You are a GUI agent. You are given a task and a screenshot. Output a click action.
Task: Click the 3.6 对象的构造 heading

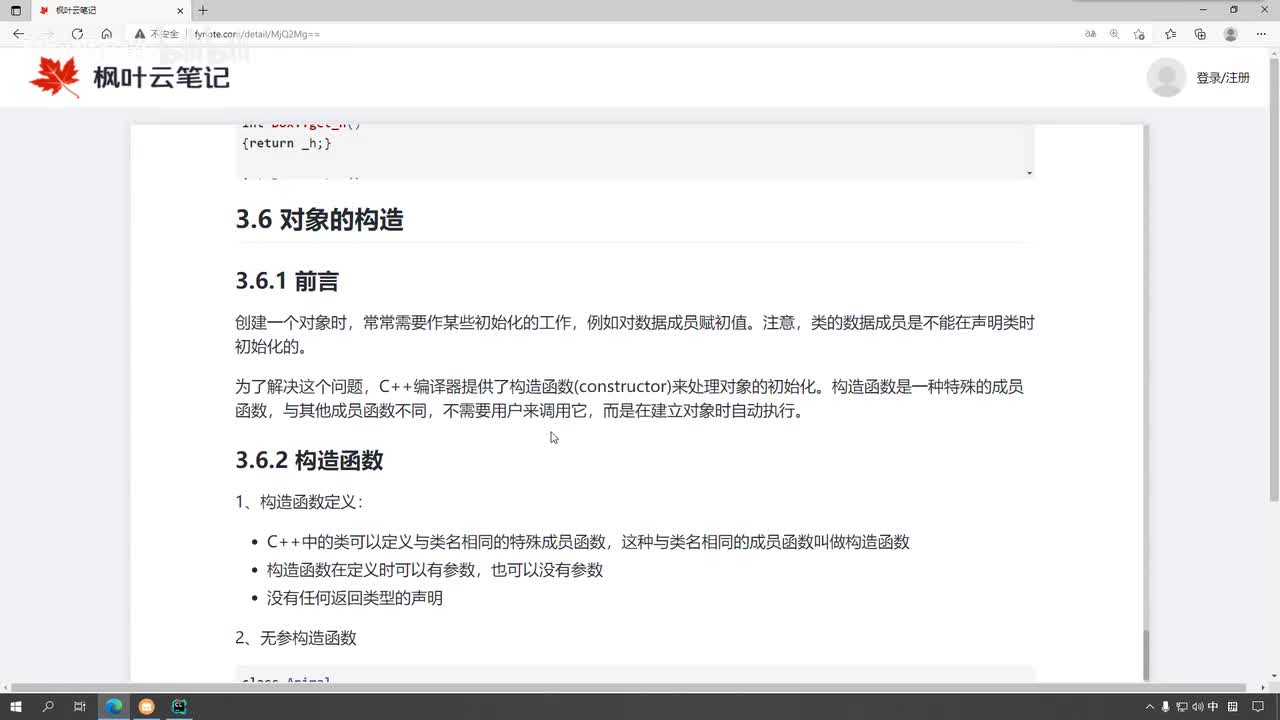(x=319, y=220)
